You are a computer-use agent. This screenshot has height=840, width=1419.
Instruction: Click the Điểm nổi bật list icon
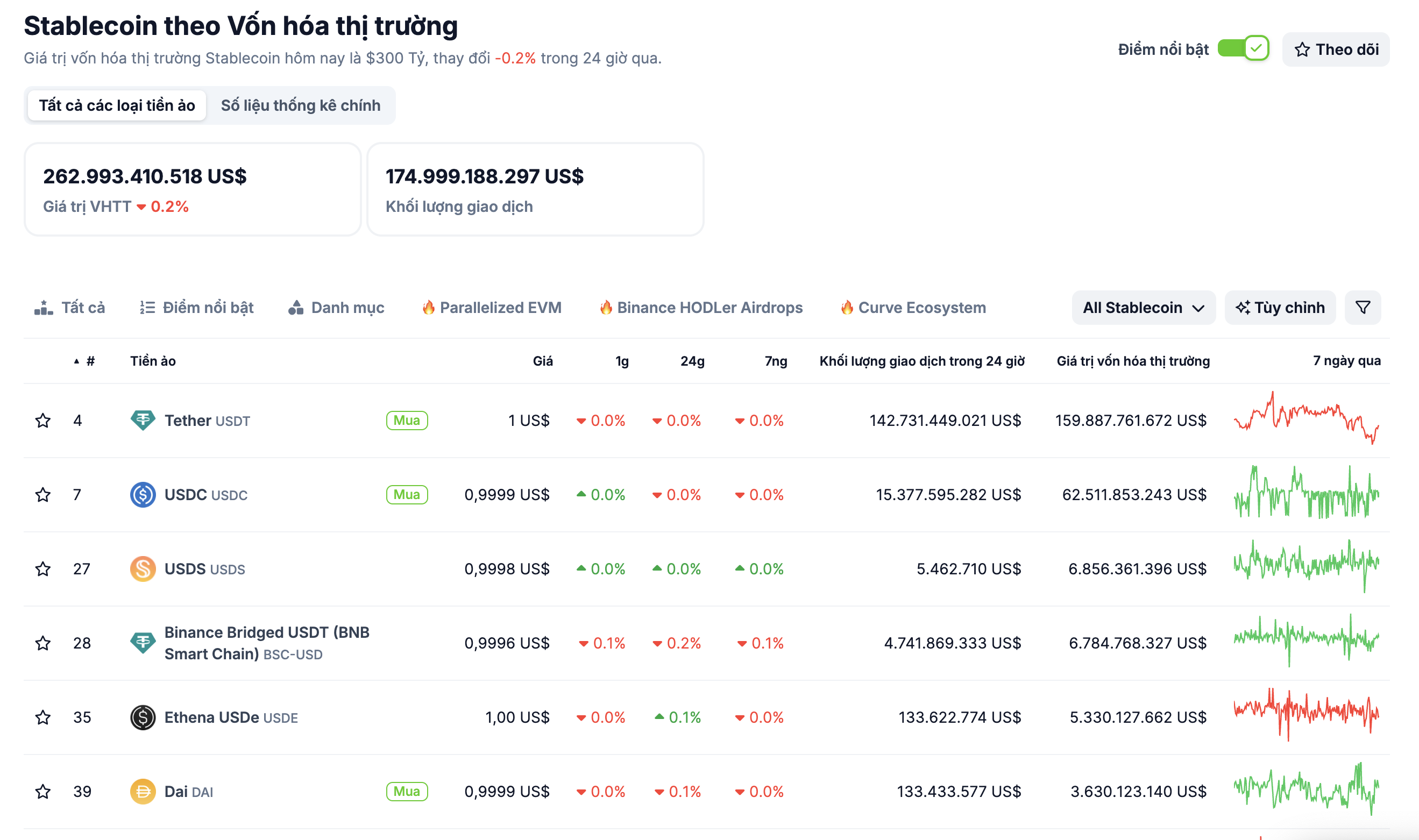coord(147,308)
